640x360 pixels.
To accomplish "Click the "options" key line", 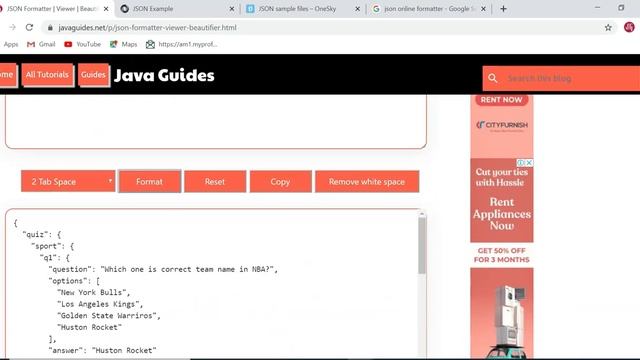I will [74, 281].
